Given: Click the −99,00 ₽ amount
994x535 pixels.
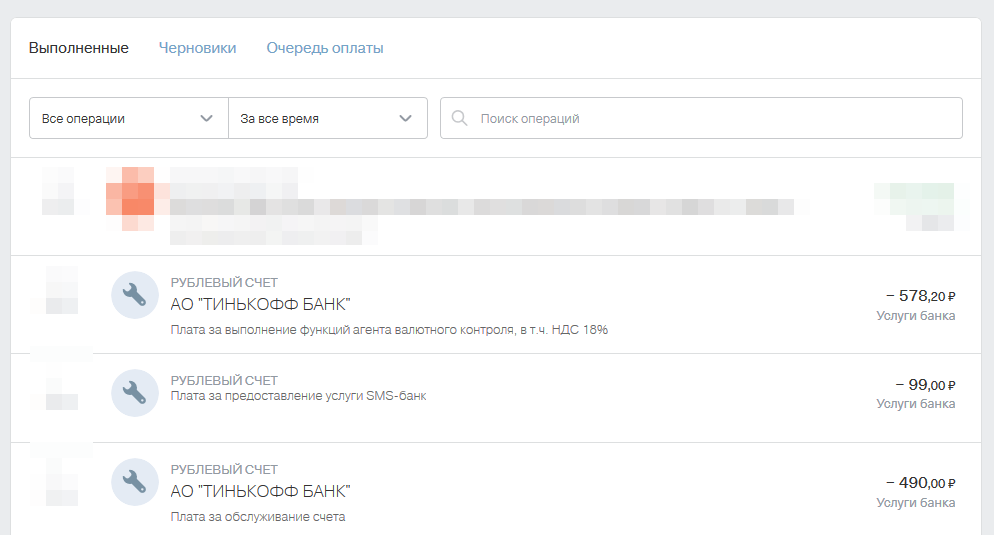Looking at the screenshot, I should coord(925,385).
